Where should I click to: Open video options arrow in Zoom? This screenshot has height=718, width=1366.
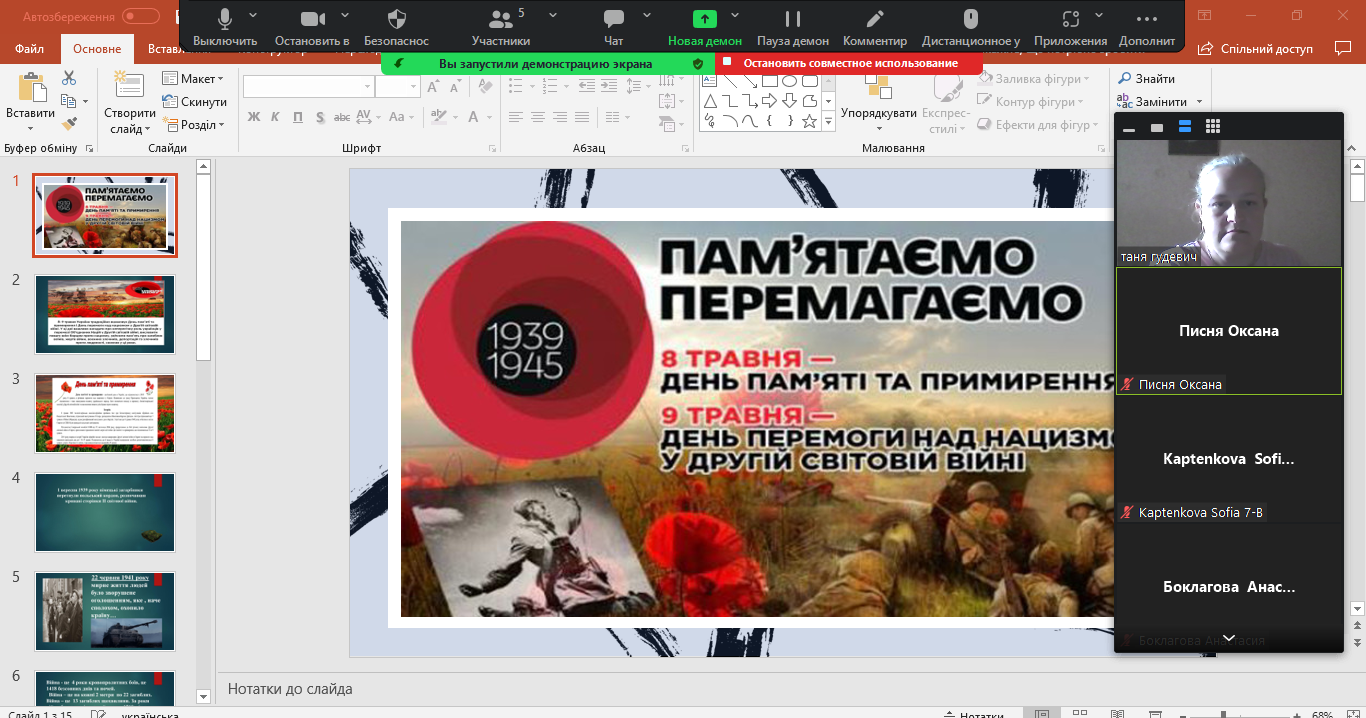(345, 16)
